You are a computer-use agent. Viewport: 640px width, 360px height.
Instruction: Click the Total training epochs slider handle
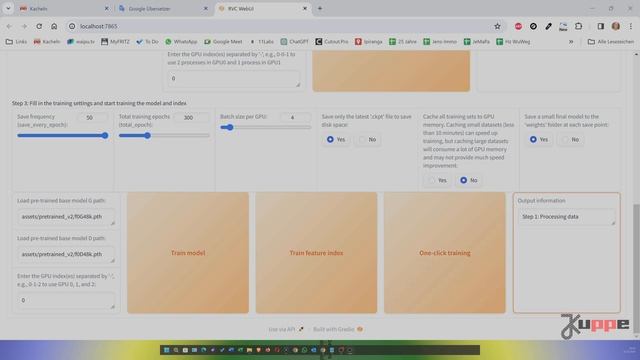147,136
